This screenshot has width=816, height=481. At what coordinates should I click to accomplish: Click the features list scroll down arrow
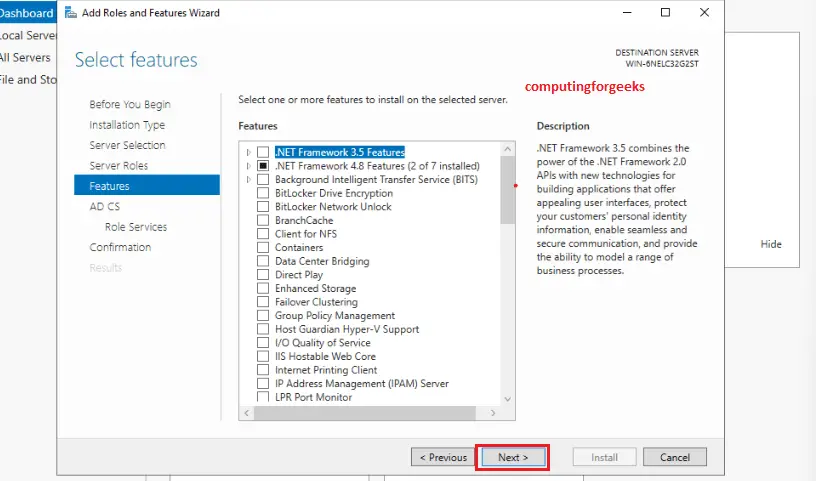507,399
